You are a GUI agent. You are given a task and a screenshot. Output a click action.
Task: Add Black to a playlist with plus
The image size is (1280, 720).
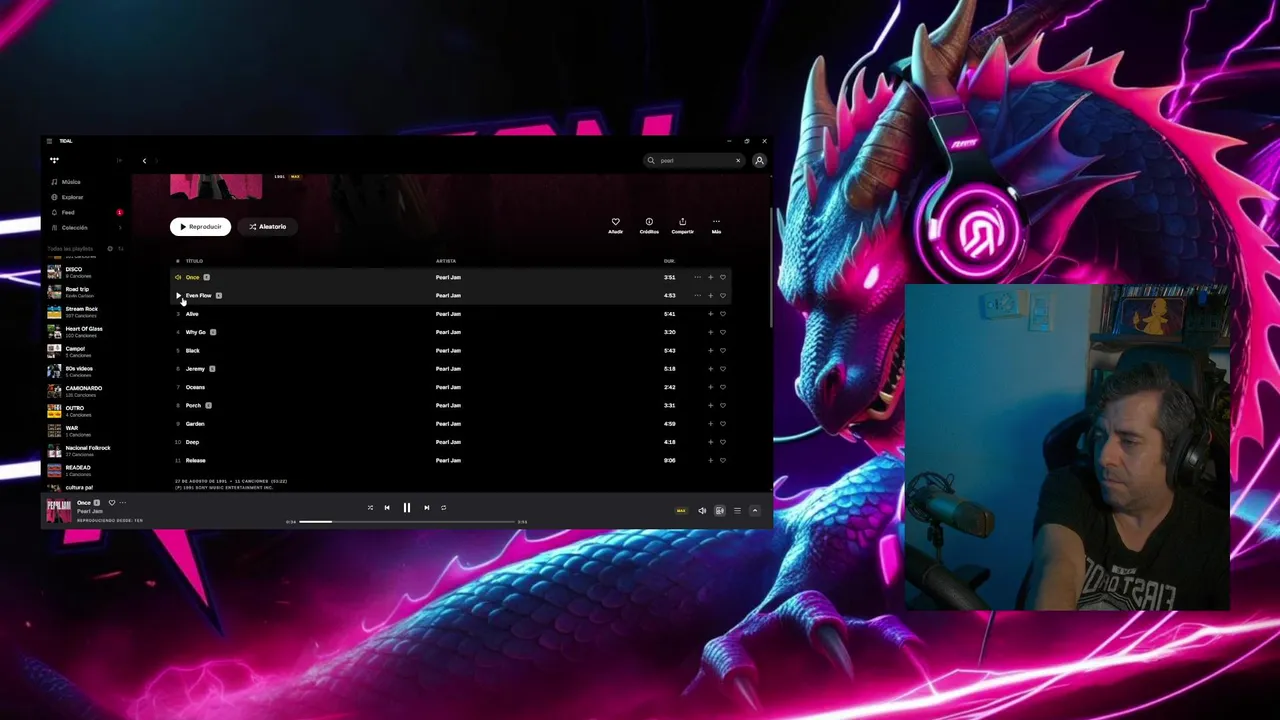(x=710, y=350)
